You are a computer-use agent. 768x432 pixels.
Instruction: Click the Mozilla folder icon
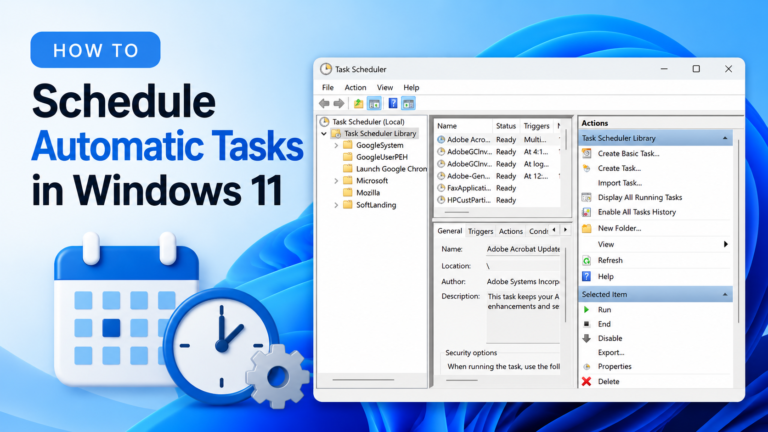(348, 192)
